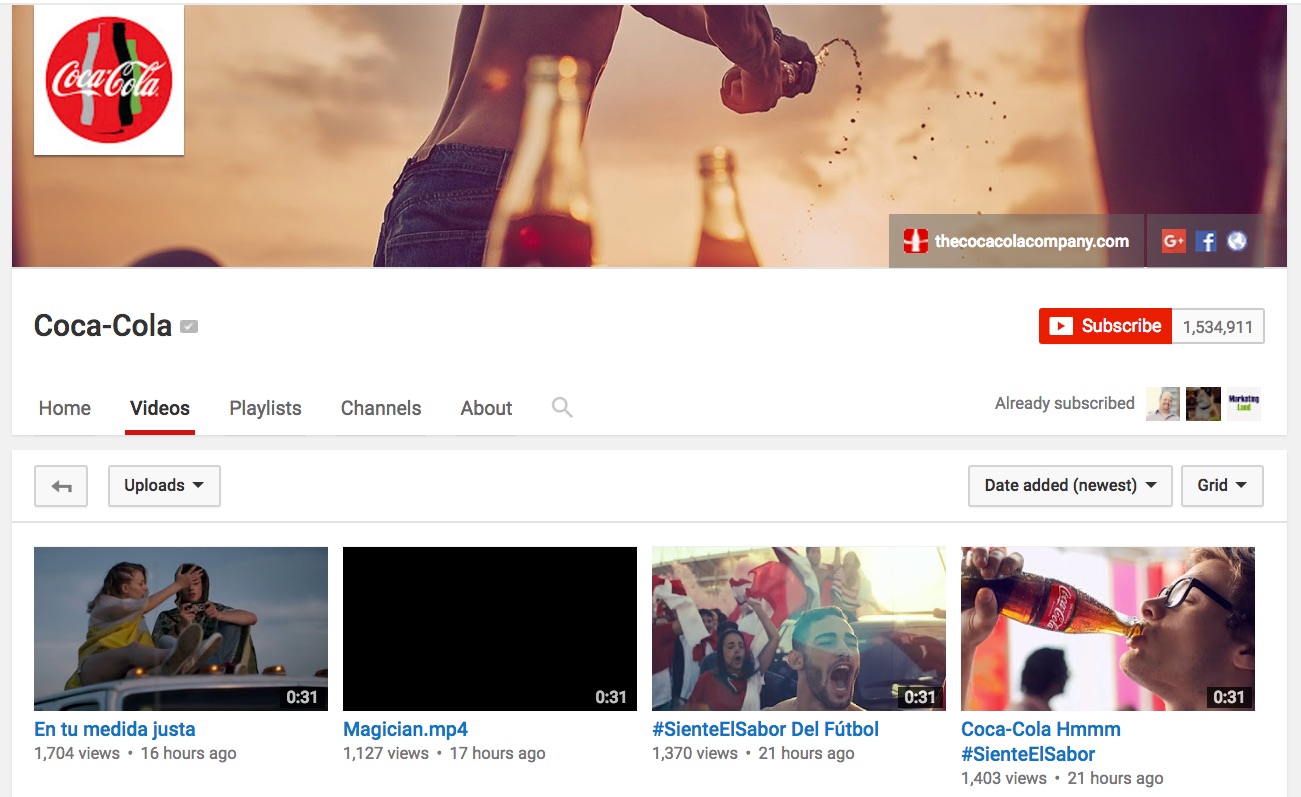1301x797 pixels.
Task: Open the Google+ link icon on banner
Action: pyautogui.click(x=1174, y=241)
